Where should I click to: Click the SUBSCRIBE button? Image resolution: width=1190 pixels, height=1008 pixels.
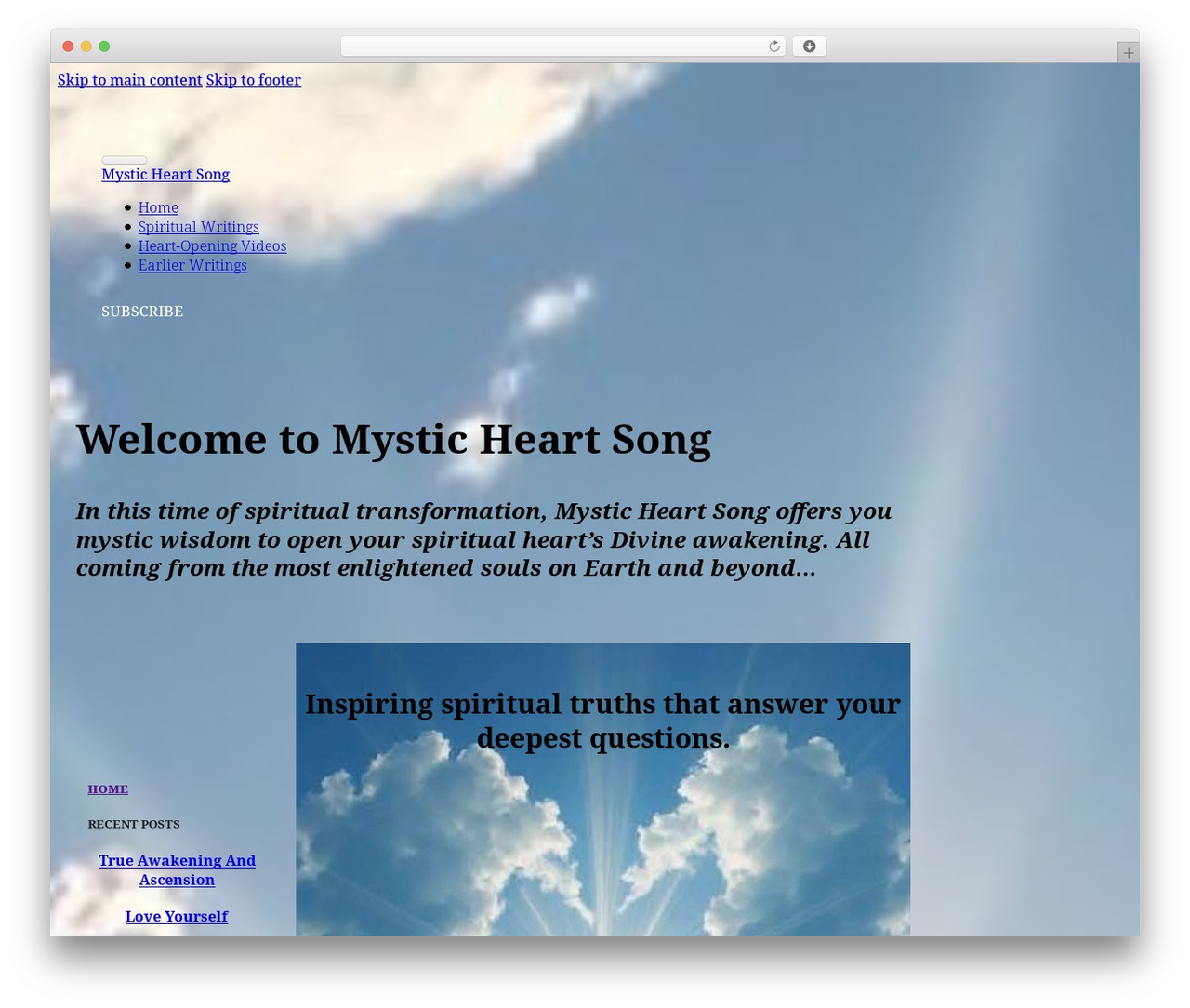142,312
